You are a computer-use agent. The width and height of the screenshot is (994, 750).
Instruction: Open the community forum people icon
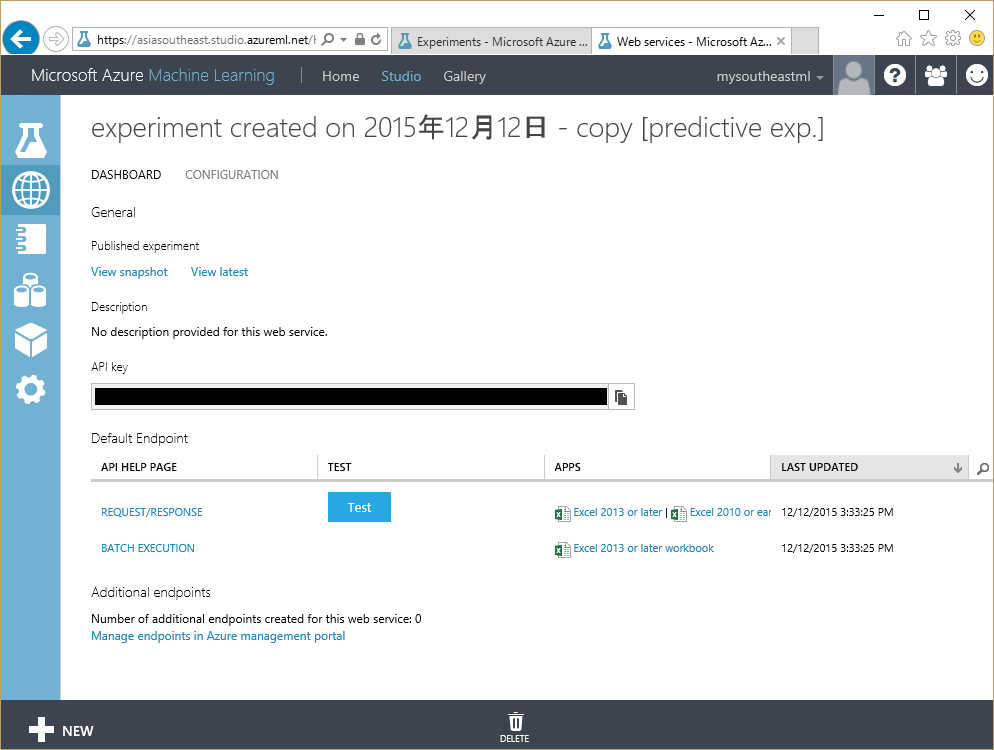click(935, 75)
